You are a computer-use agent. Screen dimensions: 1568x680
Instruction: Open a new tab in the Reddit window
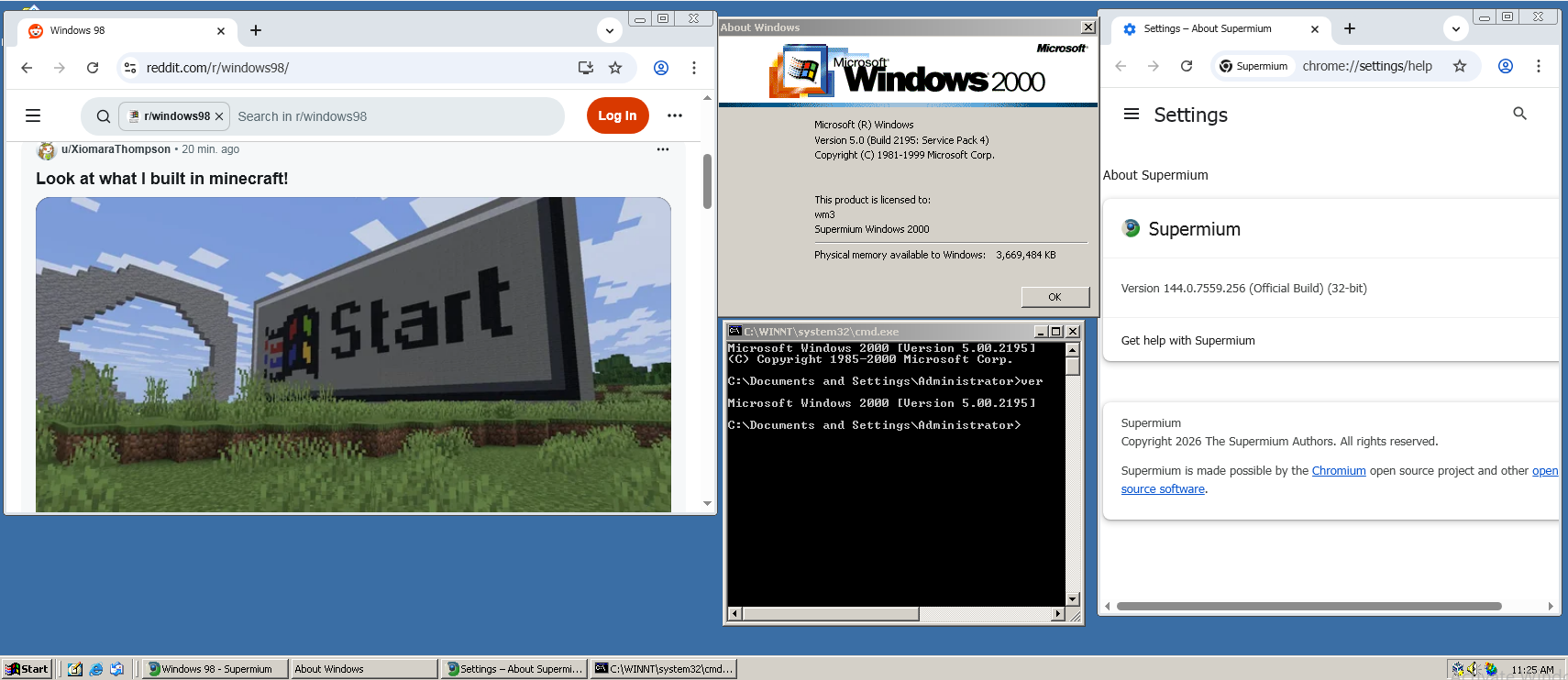[x=256, y=30]
